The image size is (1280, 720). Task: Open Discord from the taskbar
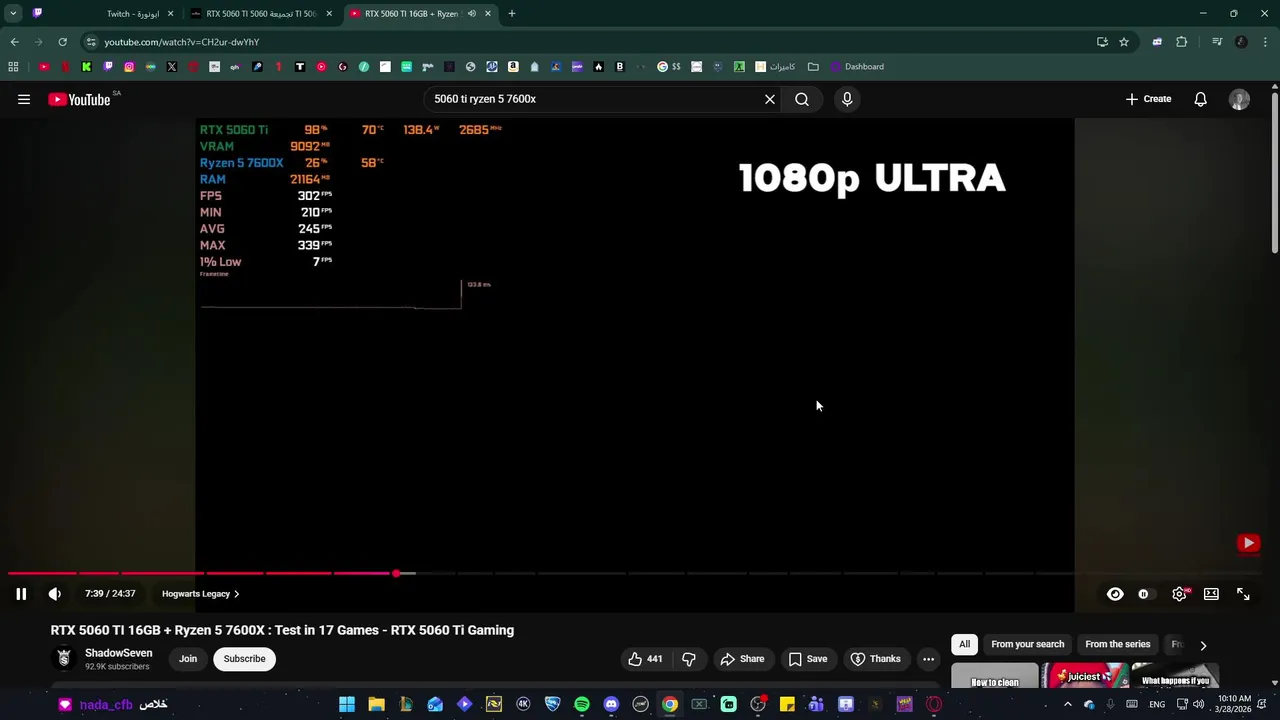(611, 705)
